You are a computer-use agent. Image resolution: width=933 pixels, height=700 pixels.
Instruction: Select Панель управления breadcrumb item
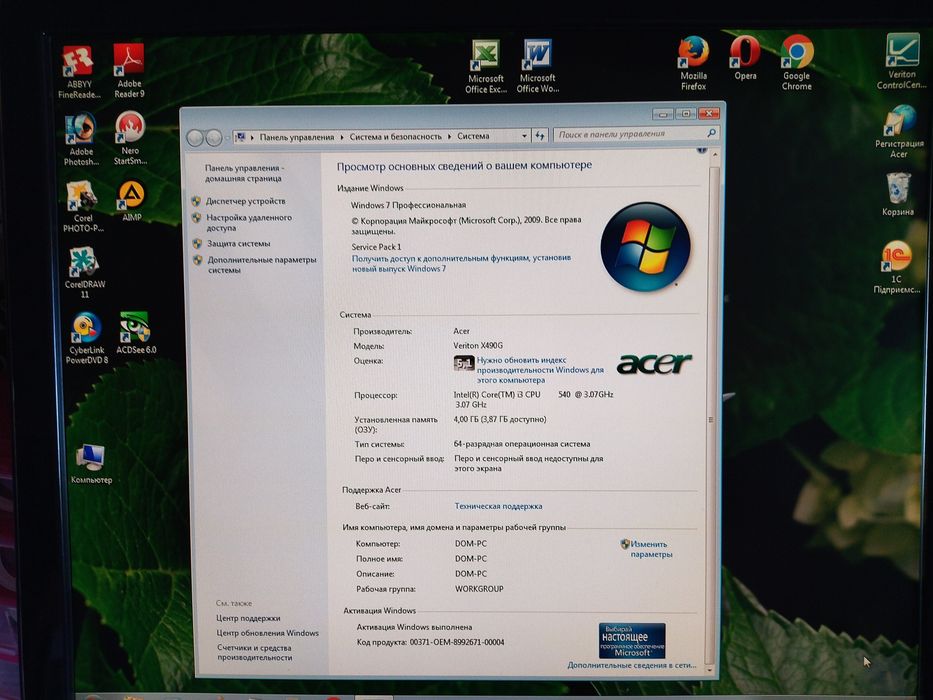point(297,137)
